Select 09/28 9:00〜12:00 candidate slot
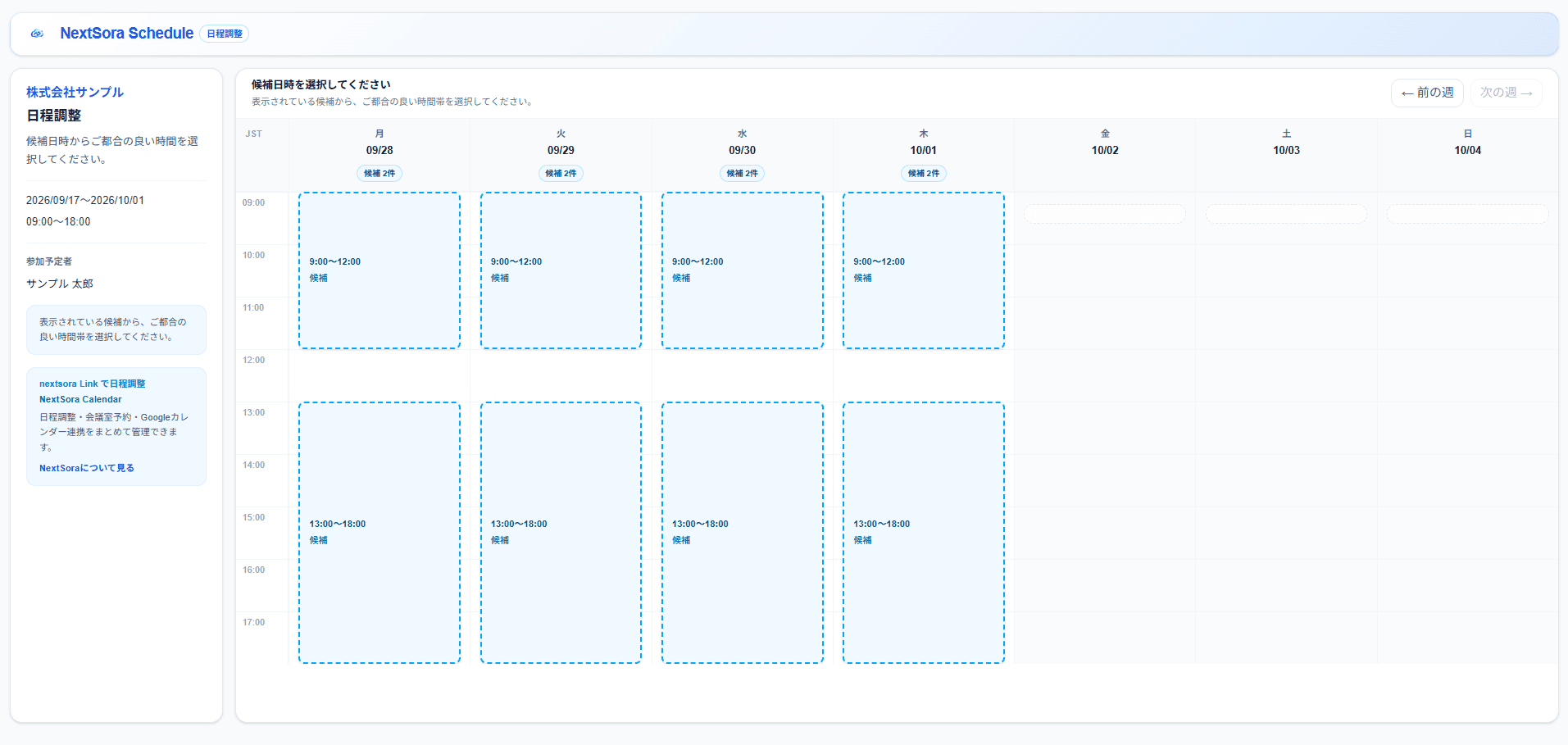This screenshot has width=1568, height=745. coord(380,270)
